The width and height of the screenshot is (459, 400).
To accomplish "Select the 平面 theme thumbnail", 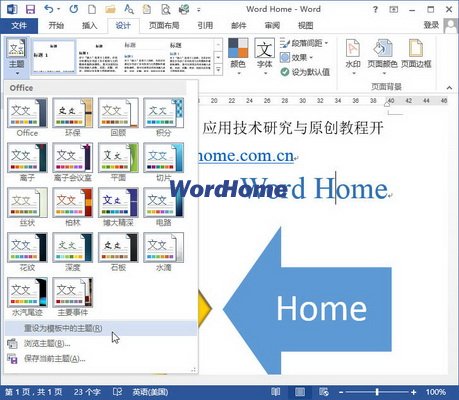I will point(118,158).
